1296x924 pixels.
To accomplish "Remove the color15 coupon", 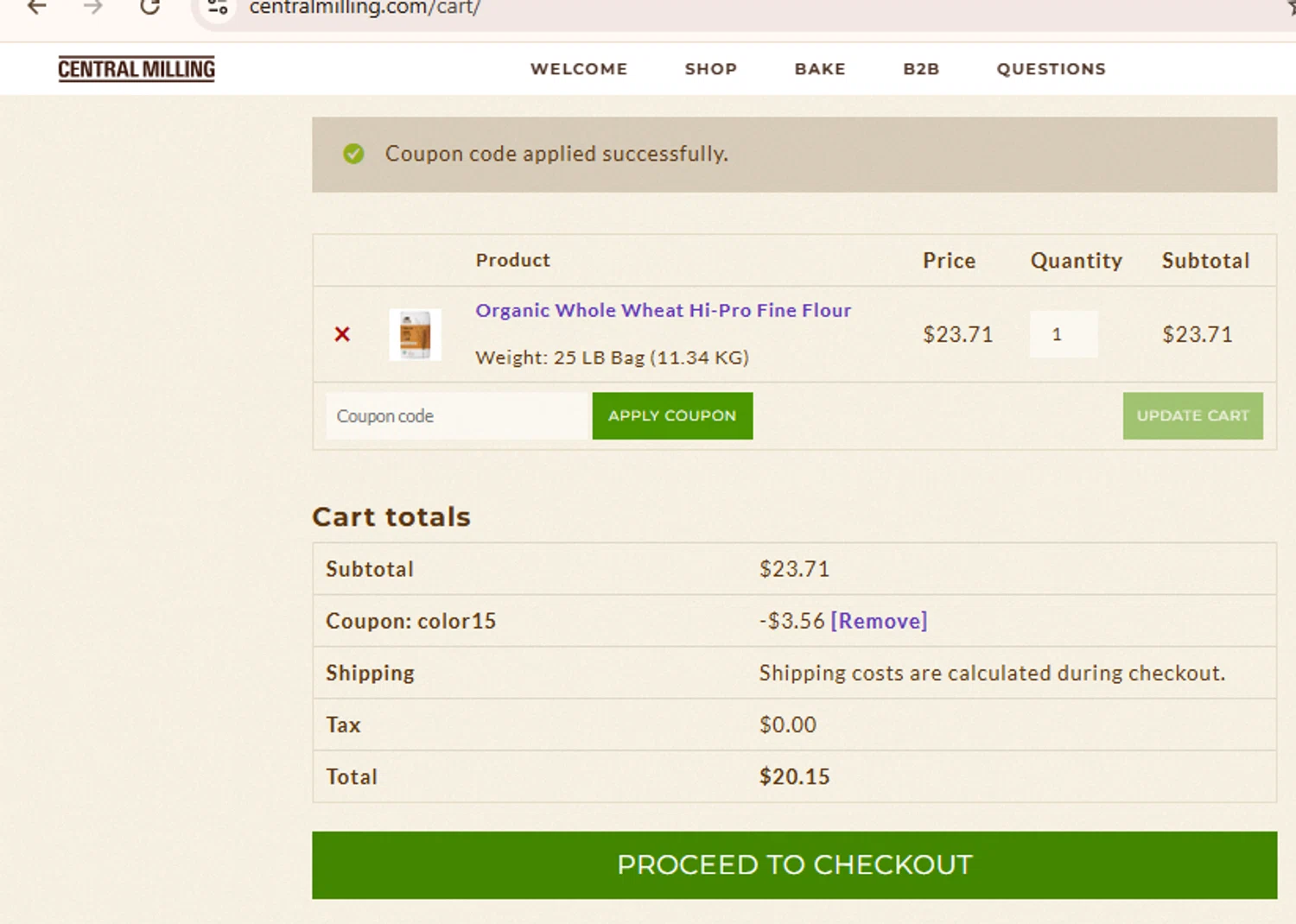I will 879,621.
